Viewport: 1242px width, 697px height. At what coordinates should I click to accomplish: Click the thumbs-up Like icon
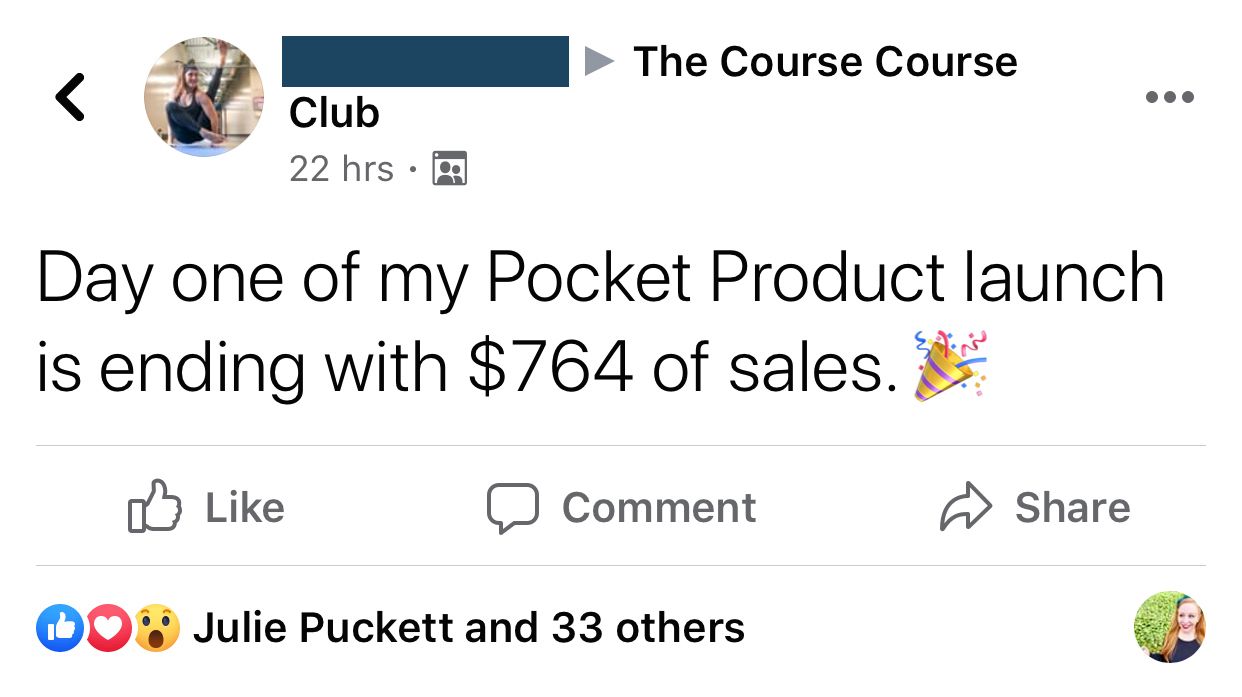pos(154,507)
